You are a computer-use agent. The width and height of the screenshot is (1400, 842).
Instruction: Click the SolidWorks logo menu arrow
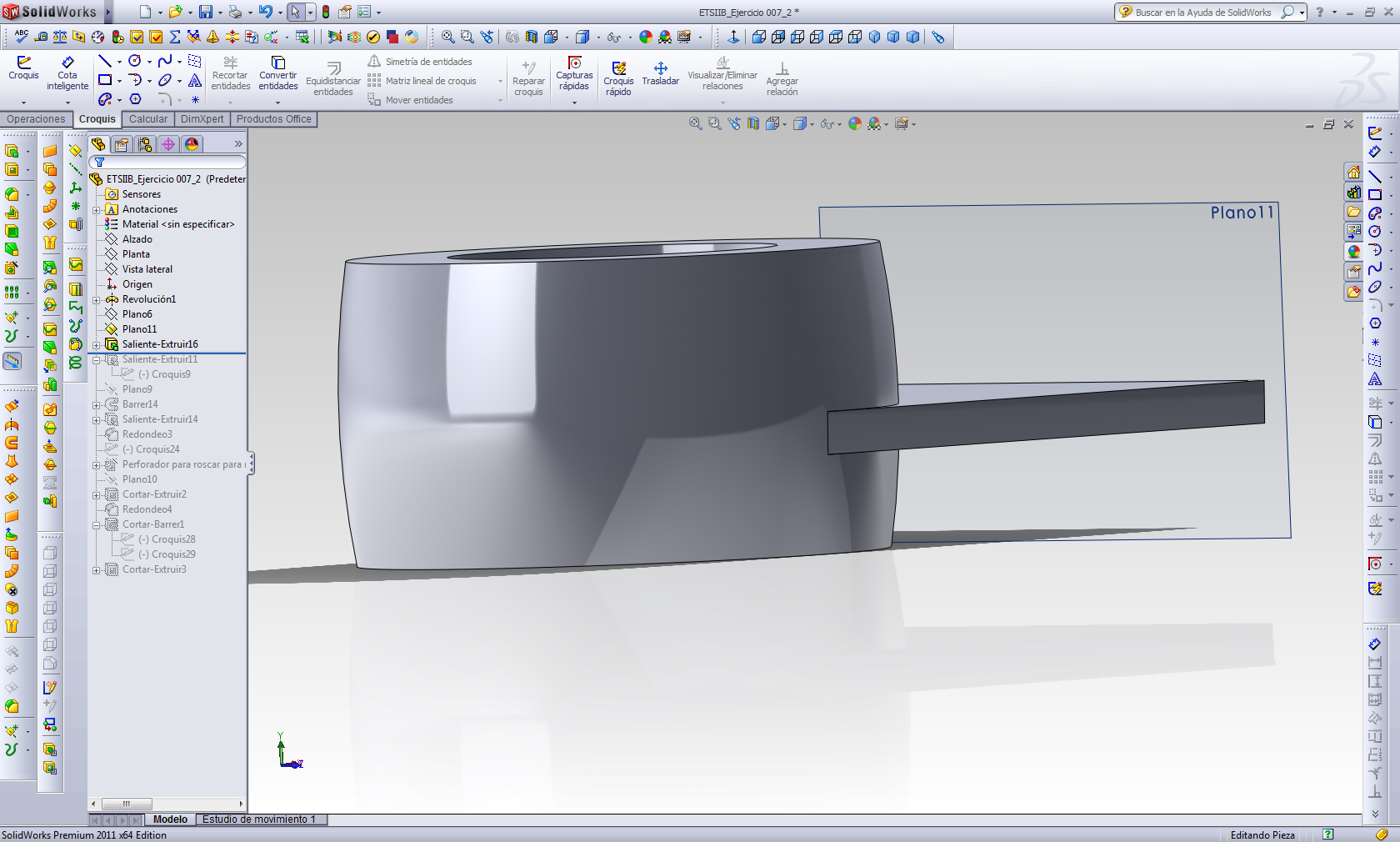click(108, 12)
